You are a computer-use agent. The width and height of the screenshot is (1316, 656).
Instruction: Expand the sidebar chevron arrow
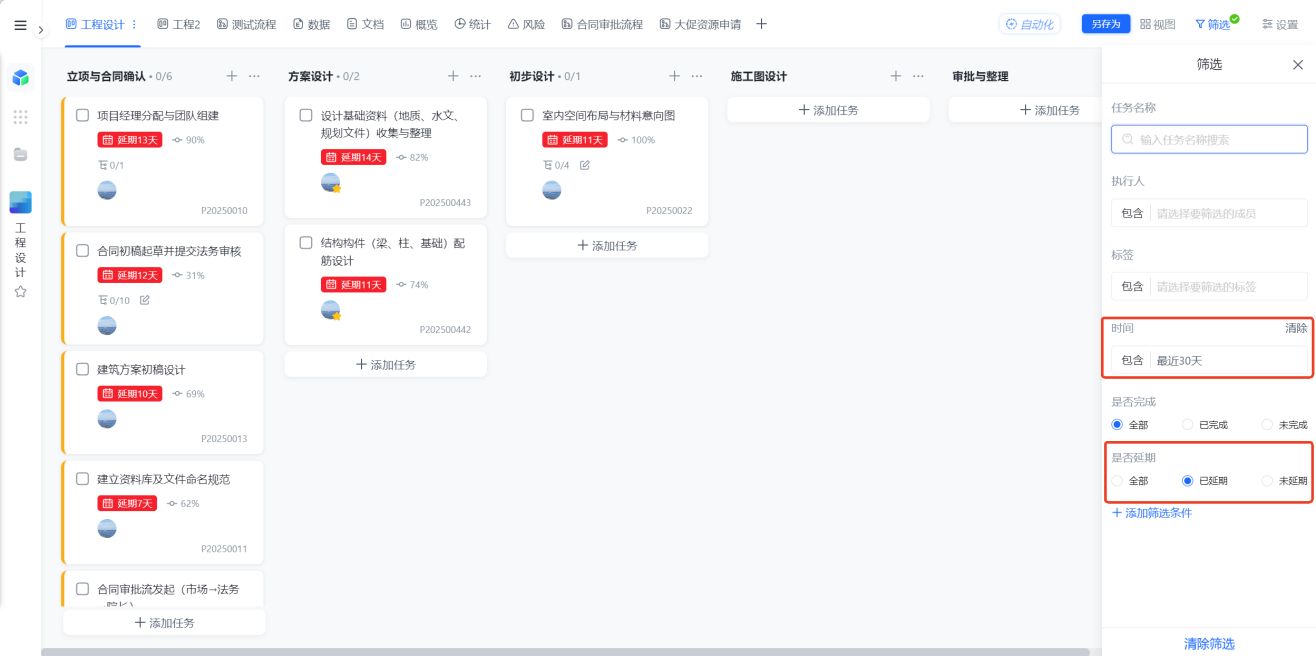click(x=41, y=30)
